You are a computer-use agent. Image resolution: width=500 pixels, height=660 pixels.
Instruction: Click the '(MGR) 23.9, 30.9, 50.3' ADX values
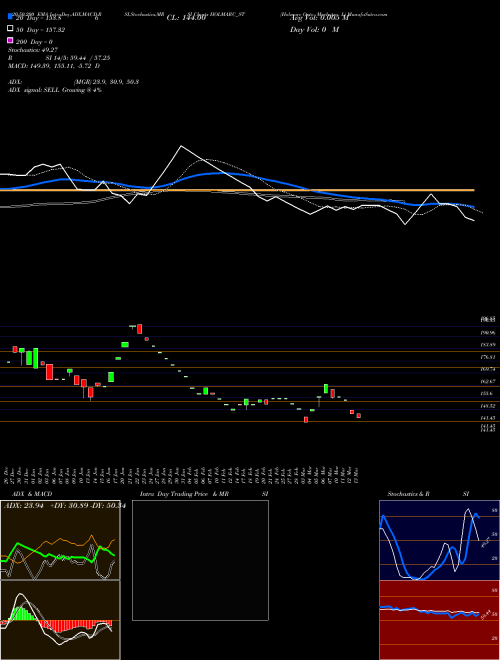coord(106,82)
